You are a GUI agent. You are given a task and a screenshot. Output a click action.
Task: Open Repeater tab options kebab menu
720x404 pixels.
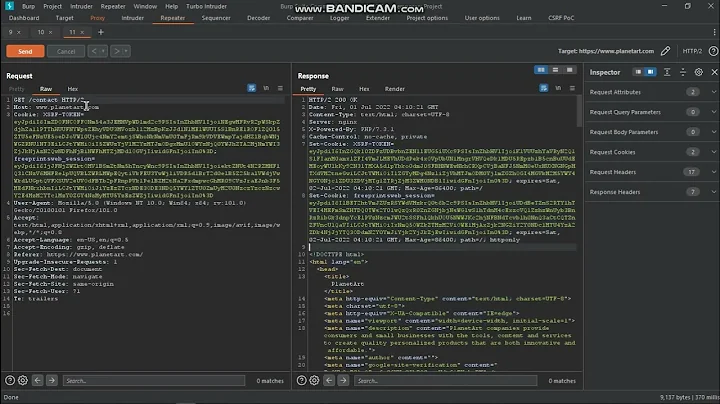714,32
